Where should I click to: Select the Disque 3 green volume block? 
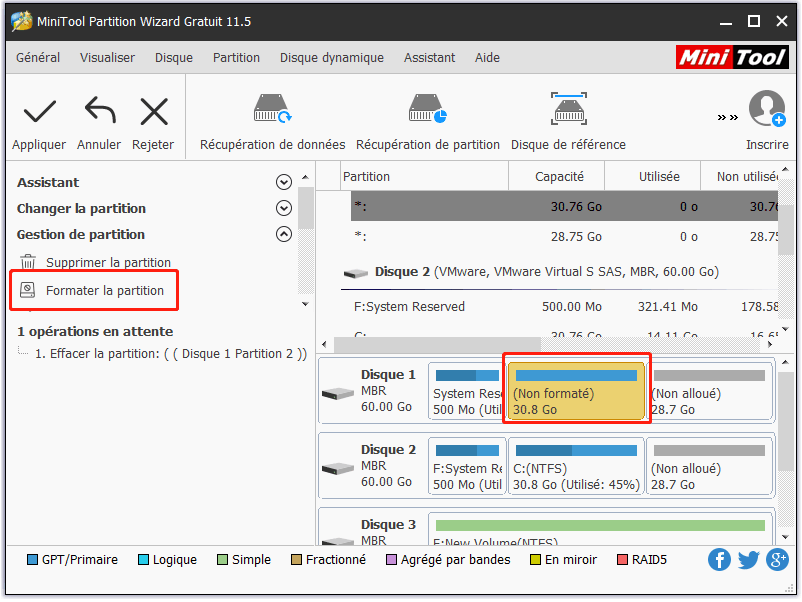[x=600, y=529]
